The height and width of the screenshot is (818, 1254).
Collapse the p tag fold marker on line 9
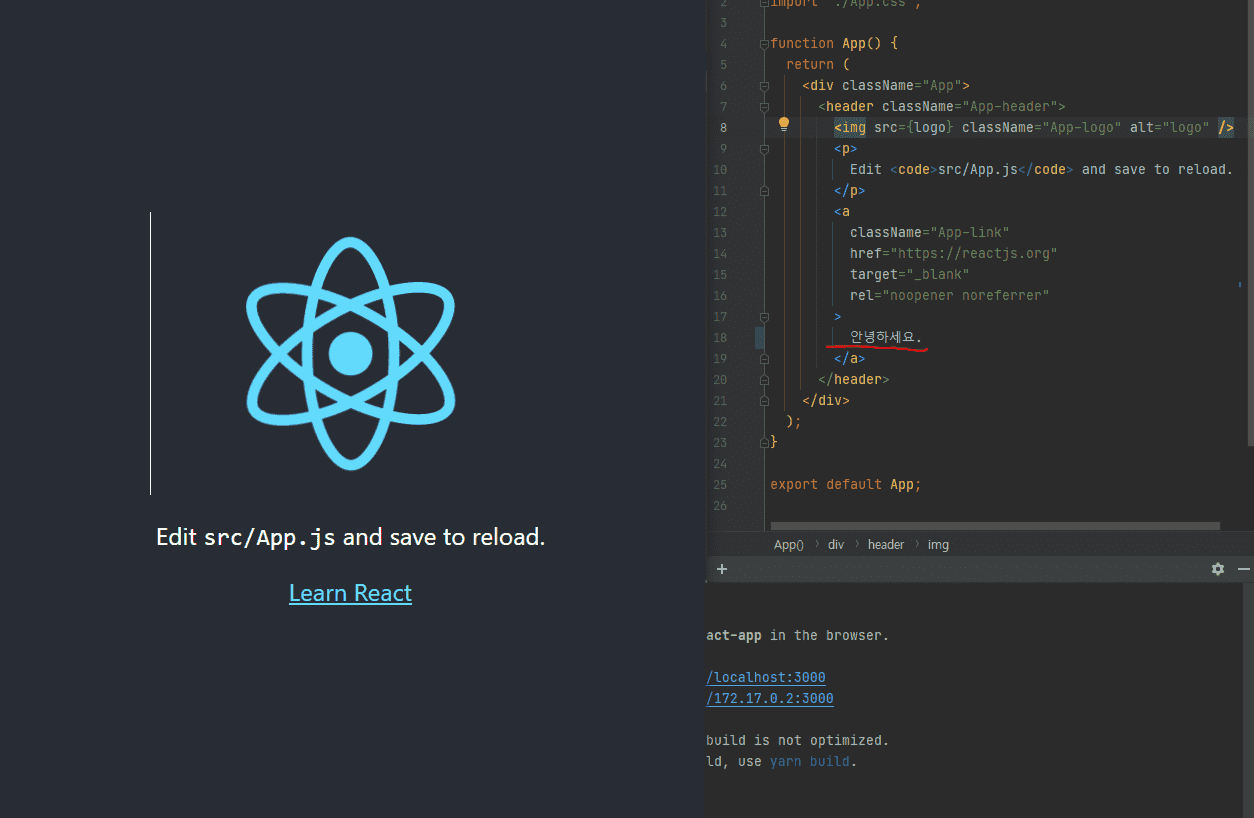pyautogui.click(x=764, y=149)
